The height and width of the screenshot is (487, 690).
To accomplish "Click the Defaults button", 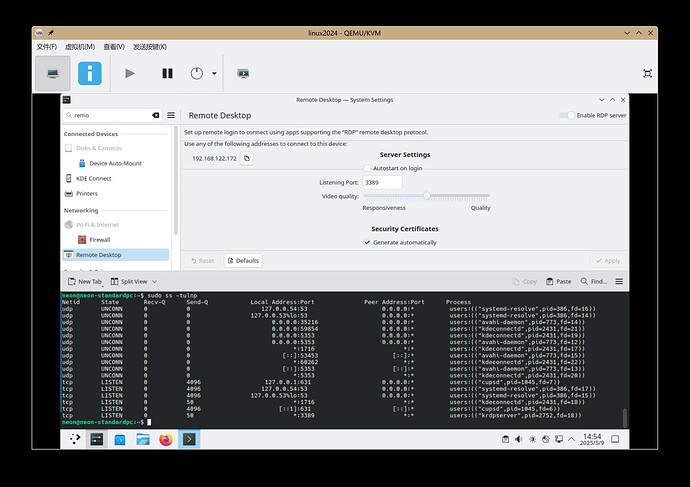I will click(x=243, y=261).
